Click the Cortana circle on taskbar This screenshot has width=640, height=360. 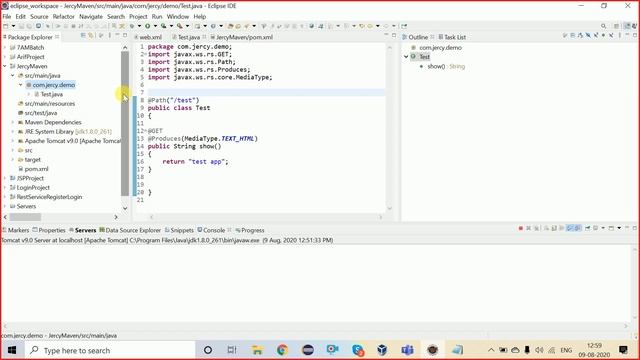coord(208,350)
